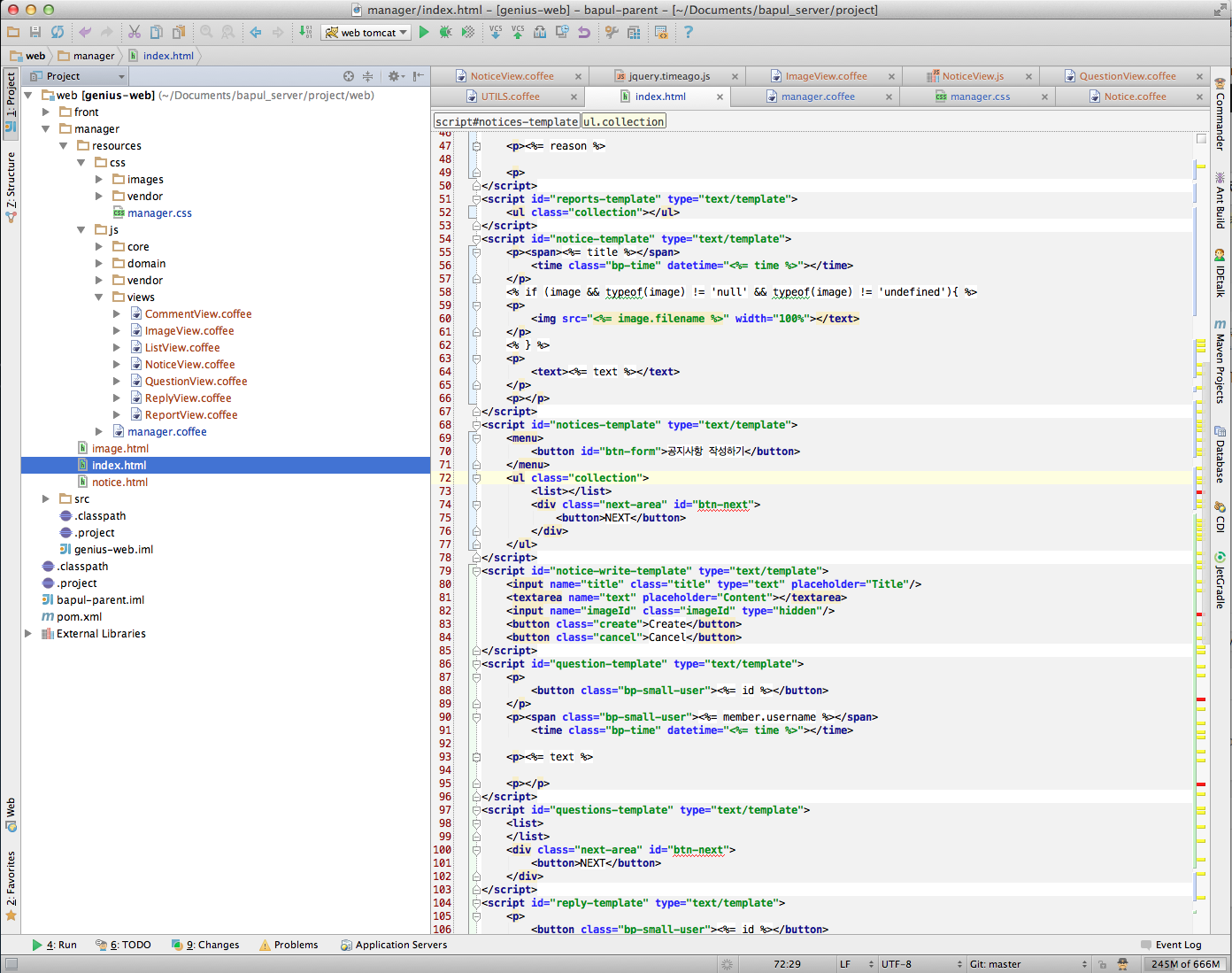Open the Event Log button
The height and width of the screenshot is (973, 1232).
tap(1171, 945)
